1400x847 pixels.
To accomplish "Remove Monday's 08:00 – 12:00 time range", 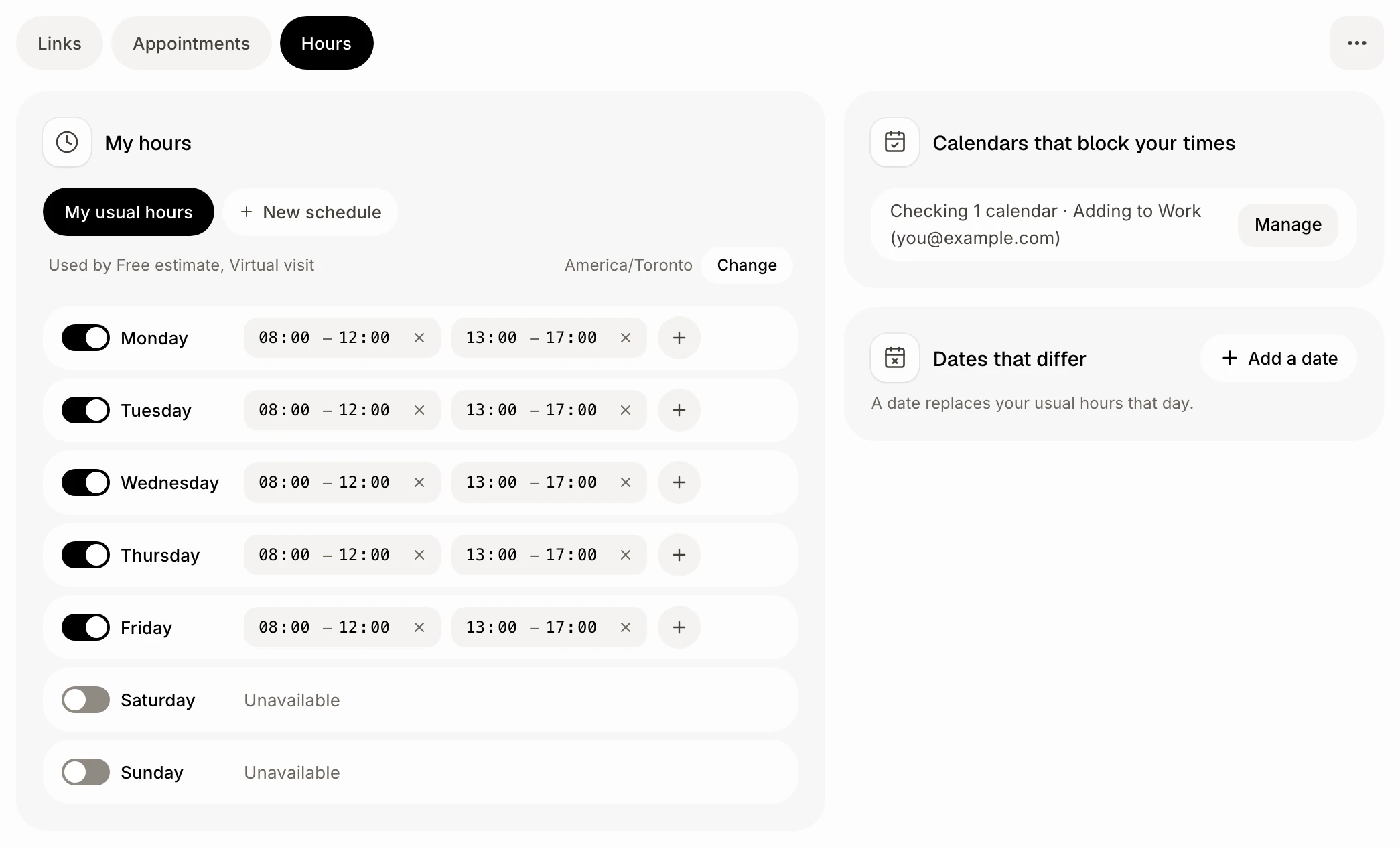I will coord(419,338).
